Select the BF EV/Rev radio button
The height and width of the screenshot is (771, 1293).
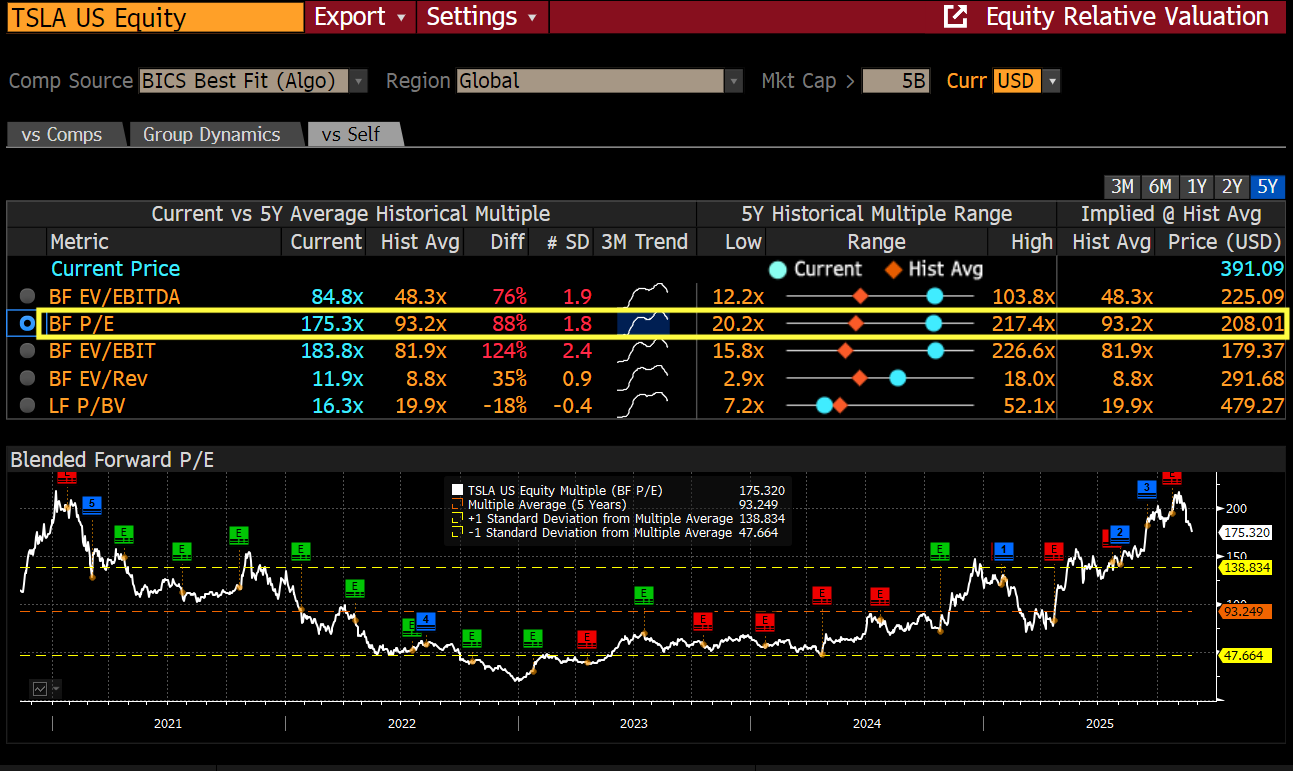click(x=27, y=378)
